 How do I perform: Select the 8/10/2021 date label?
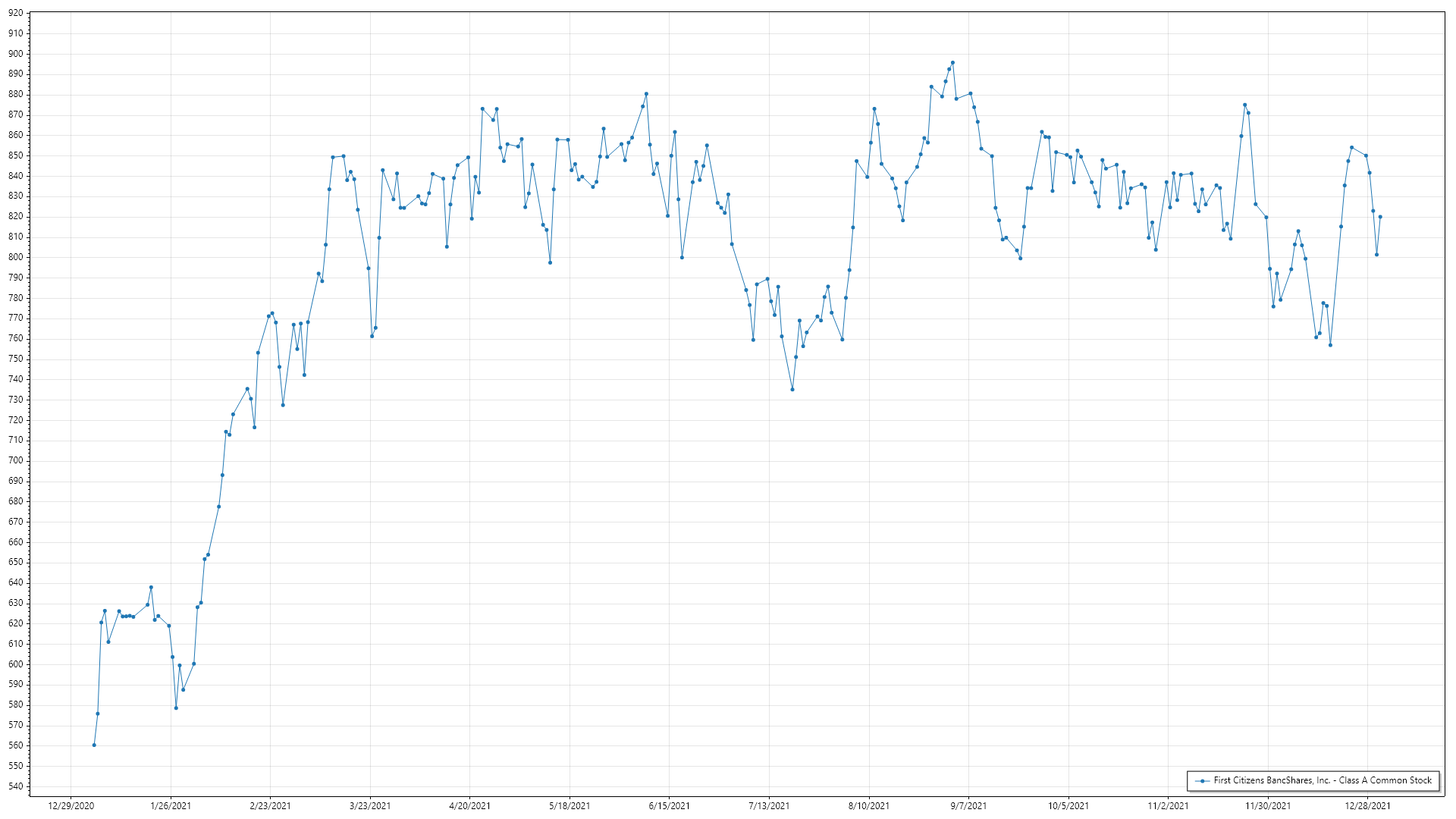point(869,806)
